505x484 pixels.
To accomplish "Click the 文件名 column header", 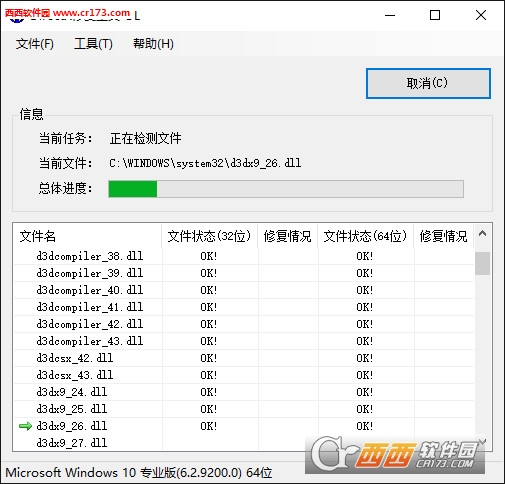I will [87, 236].
